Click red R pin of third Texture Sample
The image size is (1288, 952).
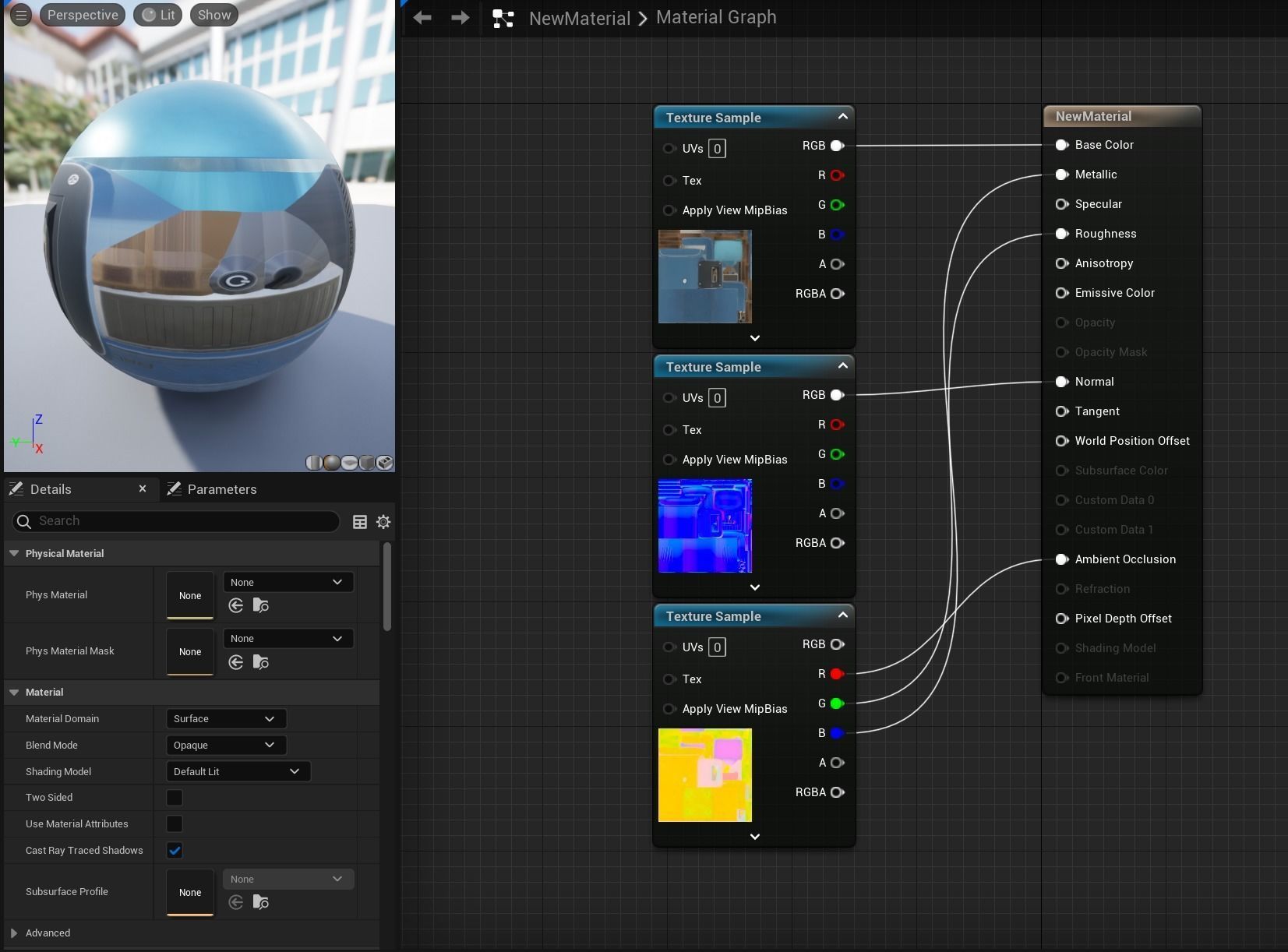click(x=838, y=674)
